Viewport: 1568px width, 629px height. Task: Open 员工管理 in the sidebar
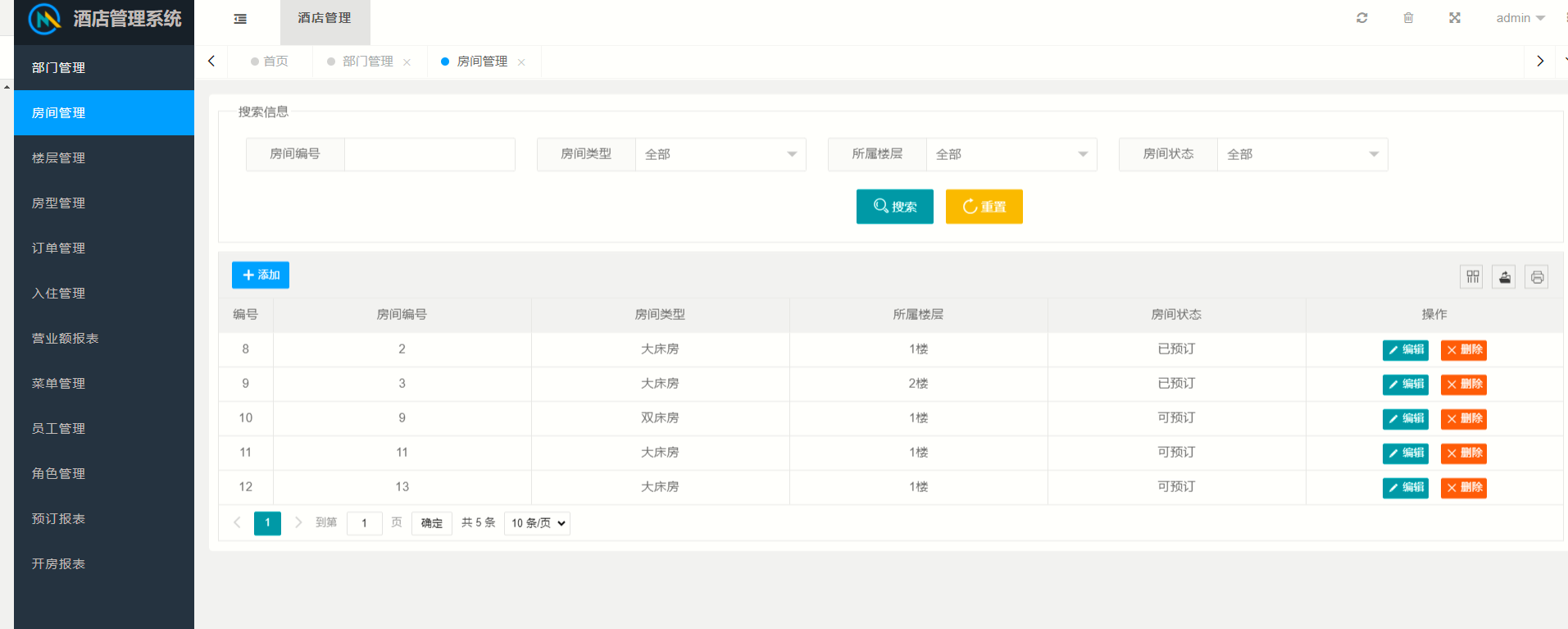coord(104,429)
